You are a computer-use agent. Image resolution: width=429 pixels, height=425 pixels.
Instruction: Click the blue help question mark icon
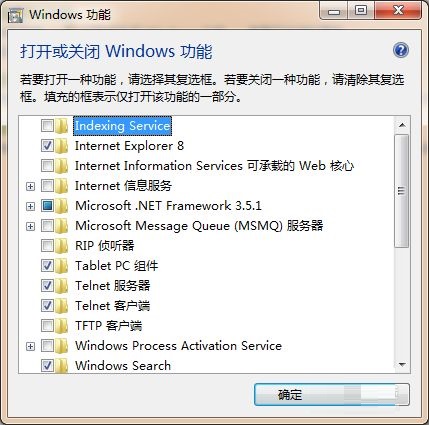pos(401,50)
